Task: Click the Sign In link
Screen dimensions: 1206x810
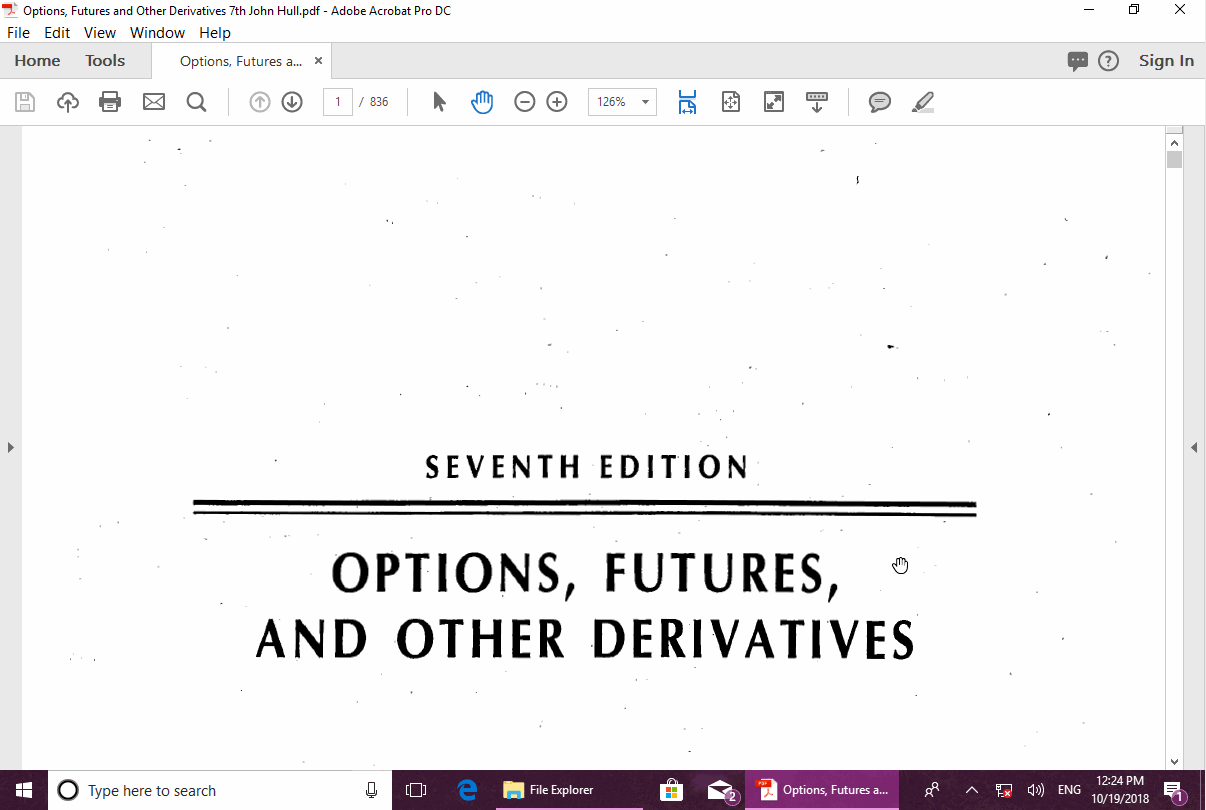Action: point(1166,61)
